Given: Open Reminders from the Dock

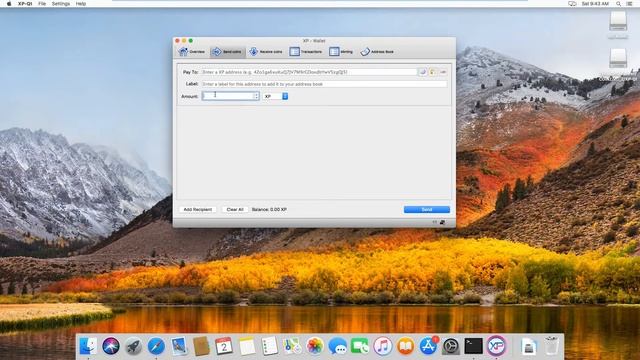Looking at the screenshot, I should (x=269, y=346).
